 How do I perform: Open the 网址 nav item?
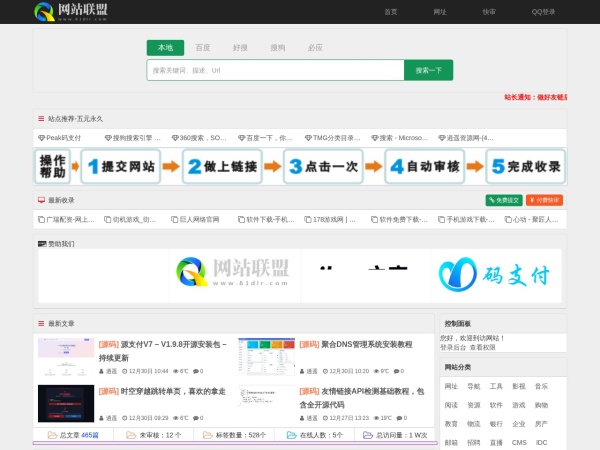coord(440,12)
